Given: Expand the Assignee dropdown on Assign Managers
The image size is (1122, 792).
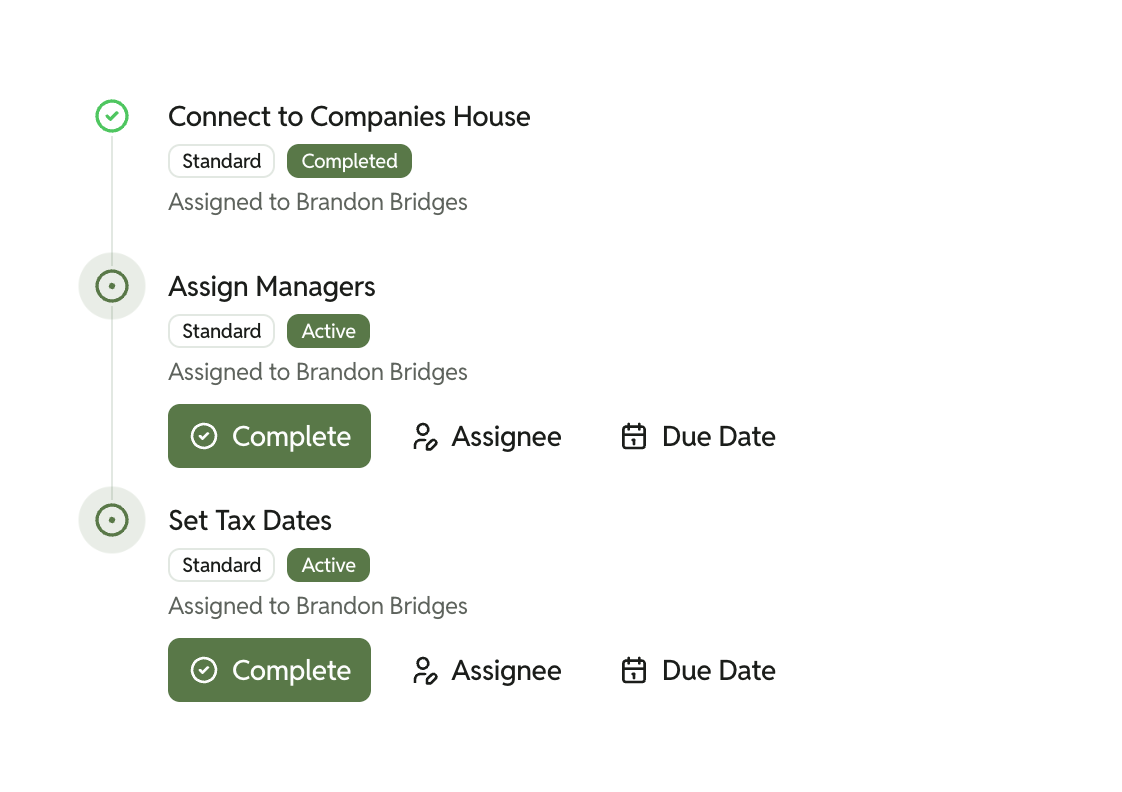Looking at the screenshot, I should (x=486, y=436).
